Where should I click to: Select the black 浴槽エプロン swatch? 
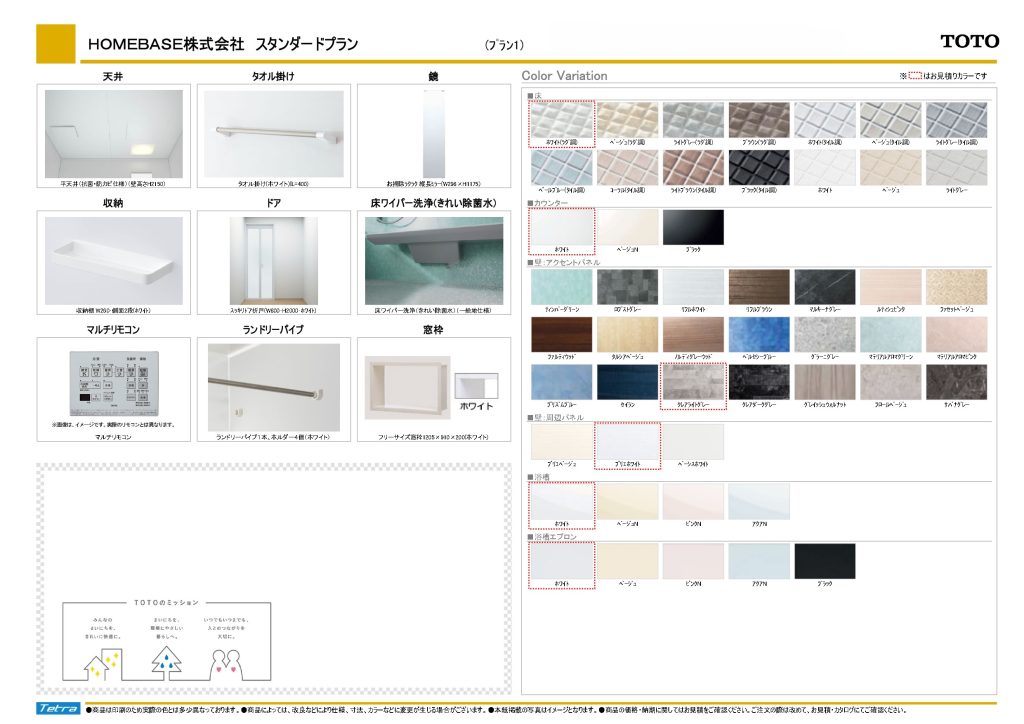pos(825,561)
